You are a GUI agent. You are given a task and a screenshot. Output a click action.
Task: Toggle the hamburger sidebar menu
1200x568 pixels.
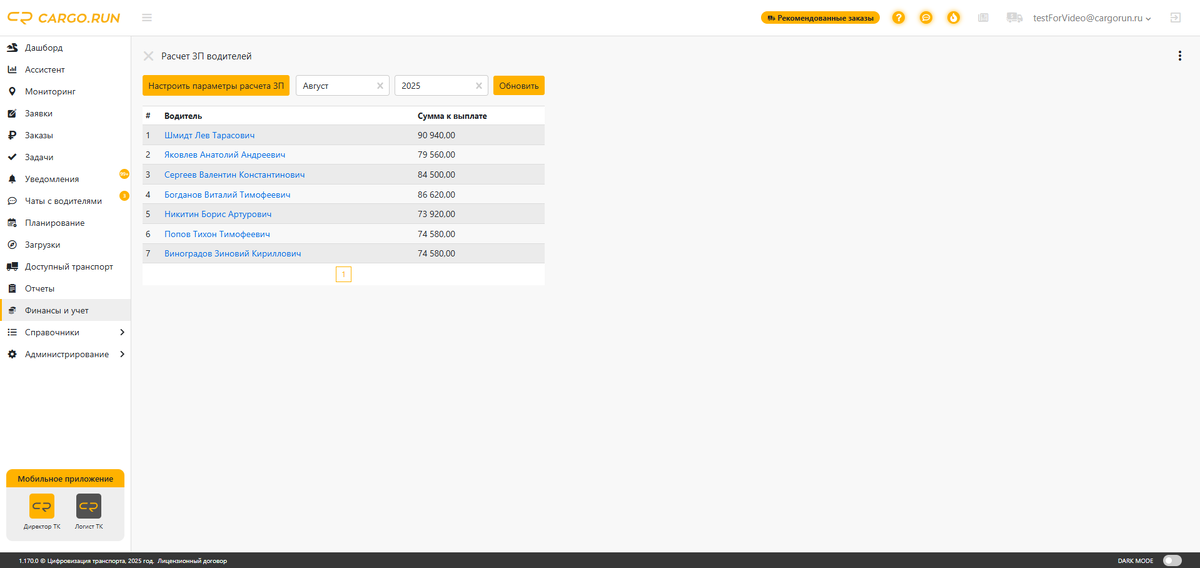coord(147,17)
